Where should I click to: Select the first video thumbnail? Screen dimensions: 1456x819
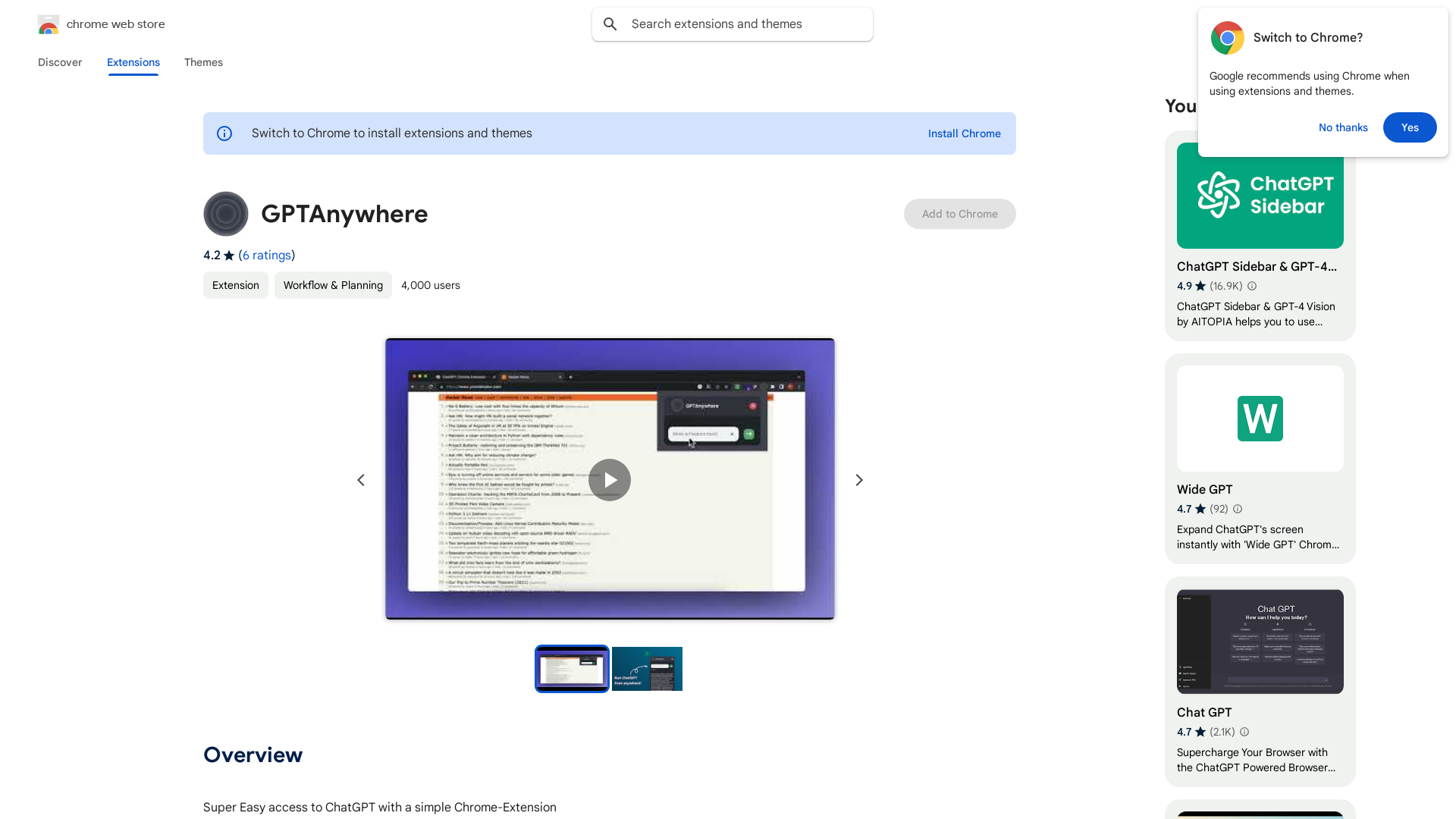tap(572, 669)
